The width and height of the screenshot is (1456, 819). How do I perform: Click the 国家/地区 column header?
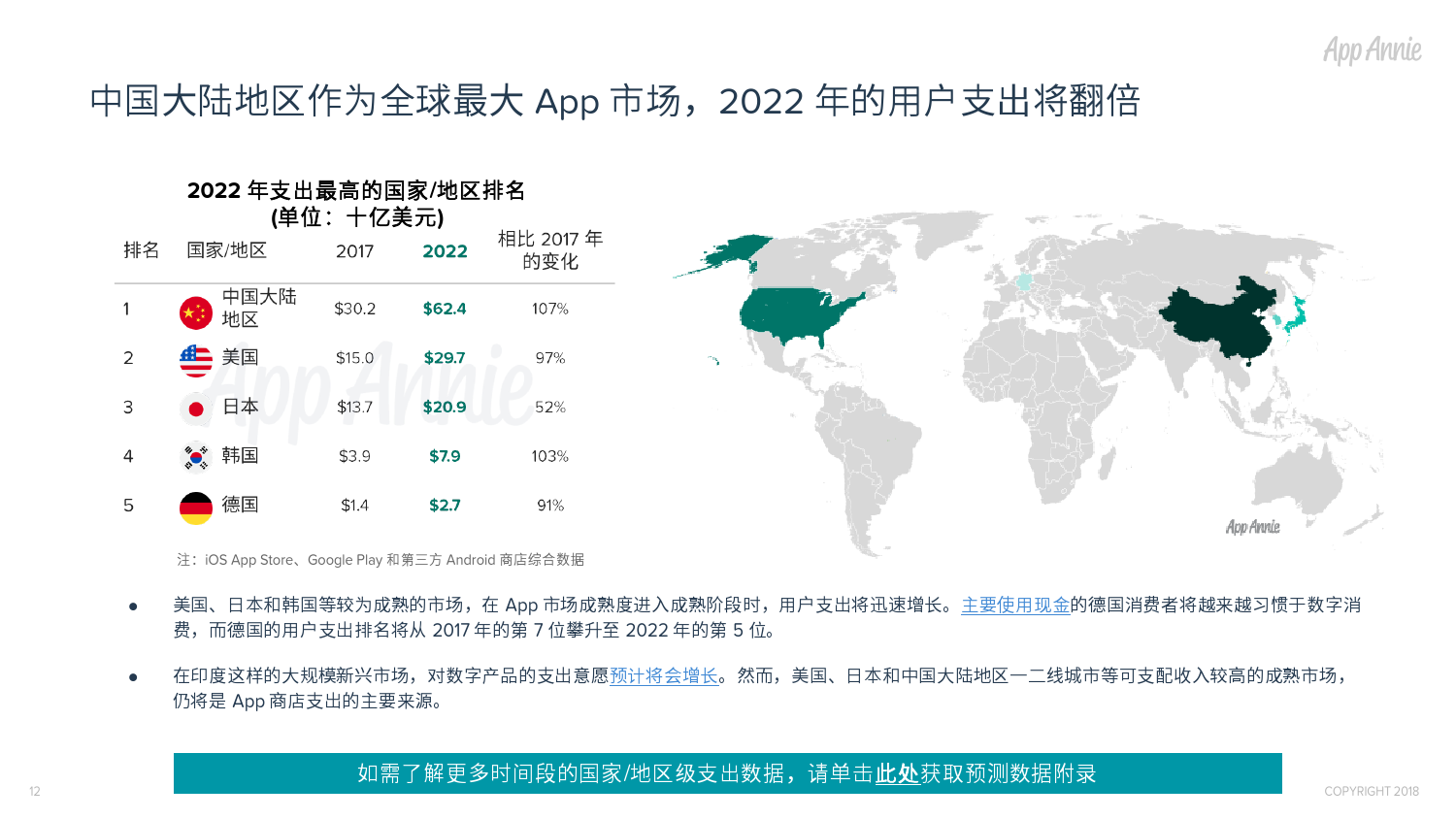[x=226, y=250]
